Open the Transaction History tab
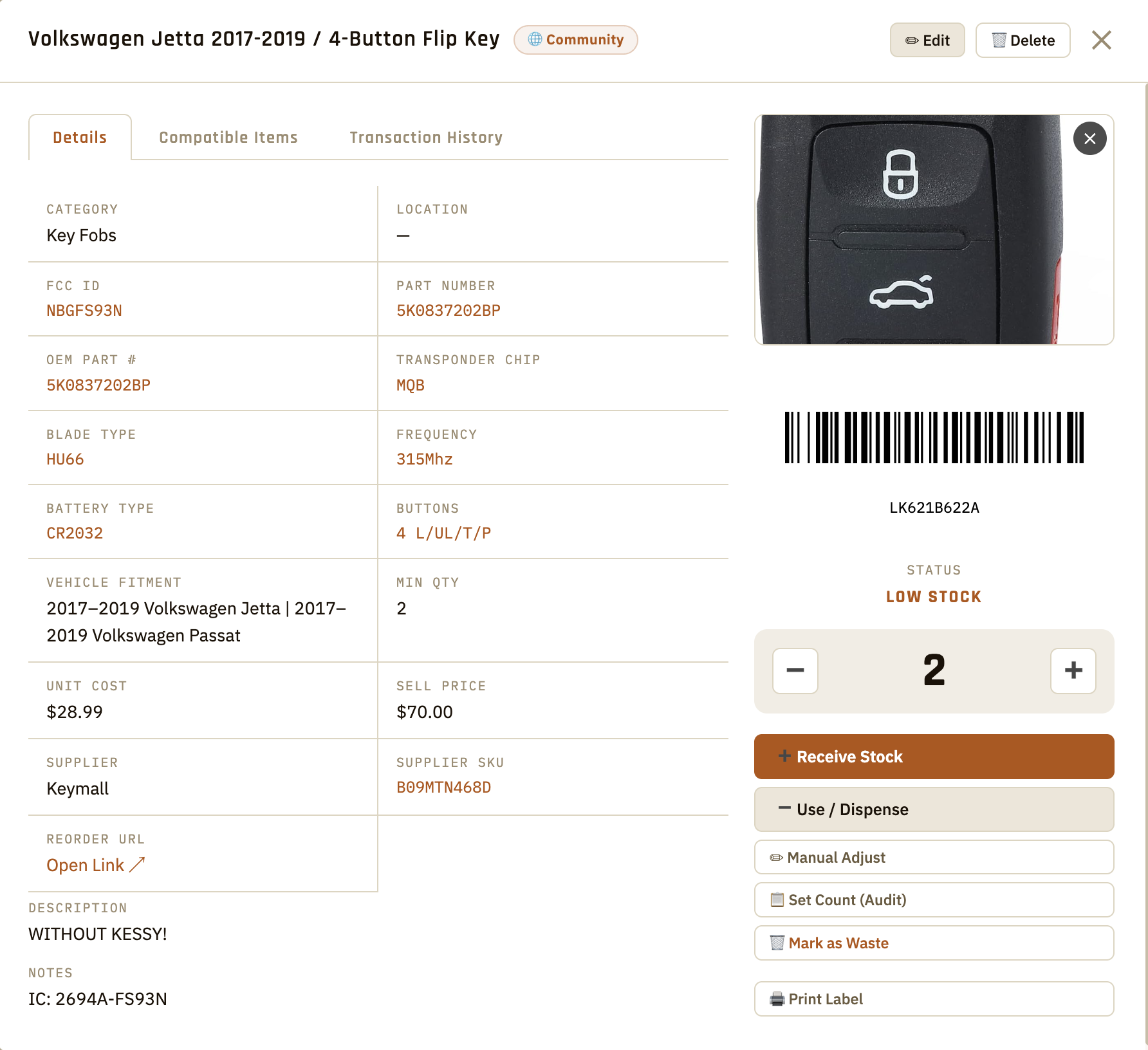This screenshot has width=1148, height=1050. pos(426,136)
